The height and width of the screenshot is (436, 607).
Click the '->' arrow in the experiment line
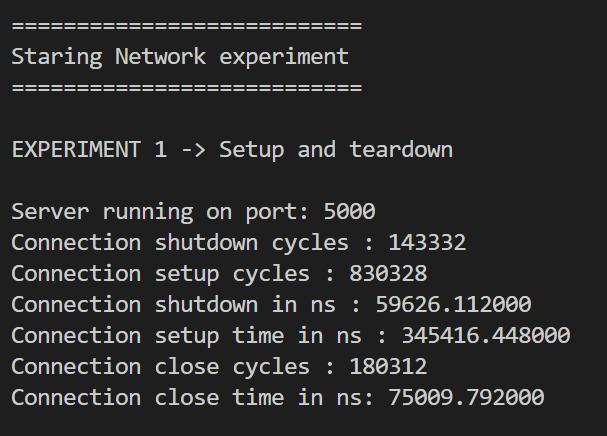point(193,150)
